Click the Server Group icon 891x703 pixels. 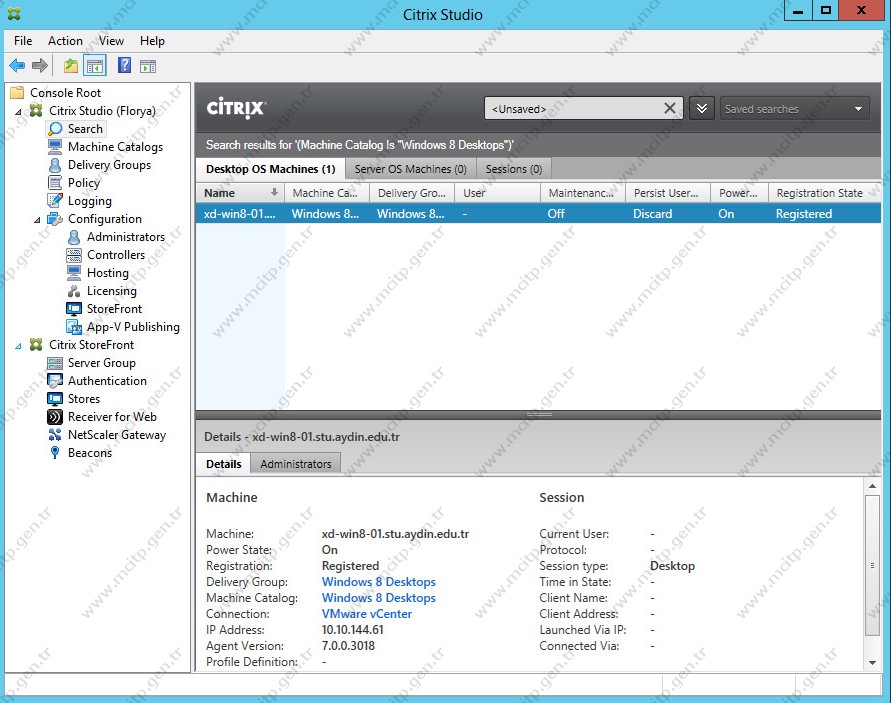click(55, 363)
